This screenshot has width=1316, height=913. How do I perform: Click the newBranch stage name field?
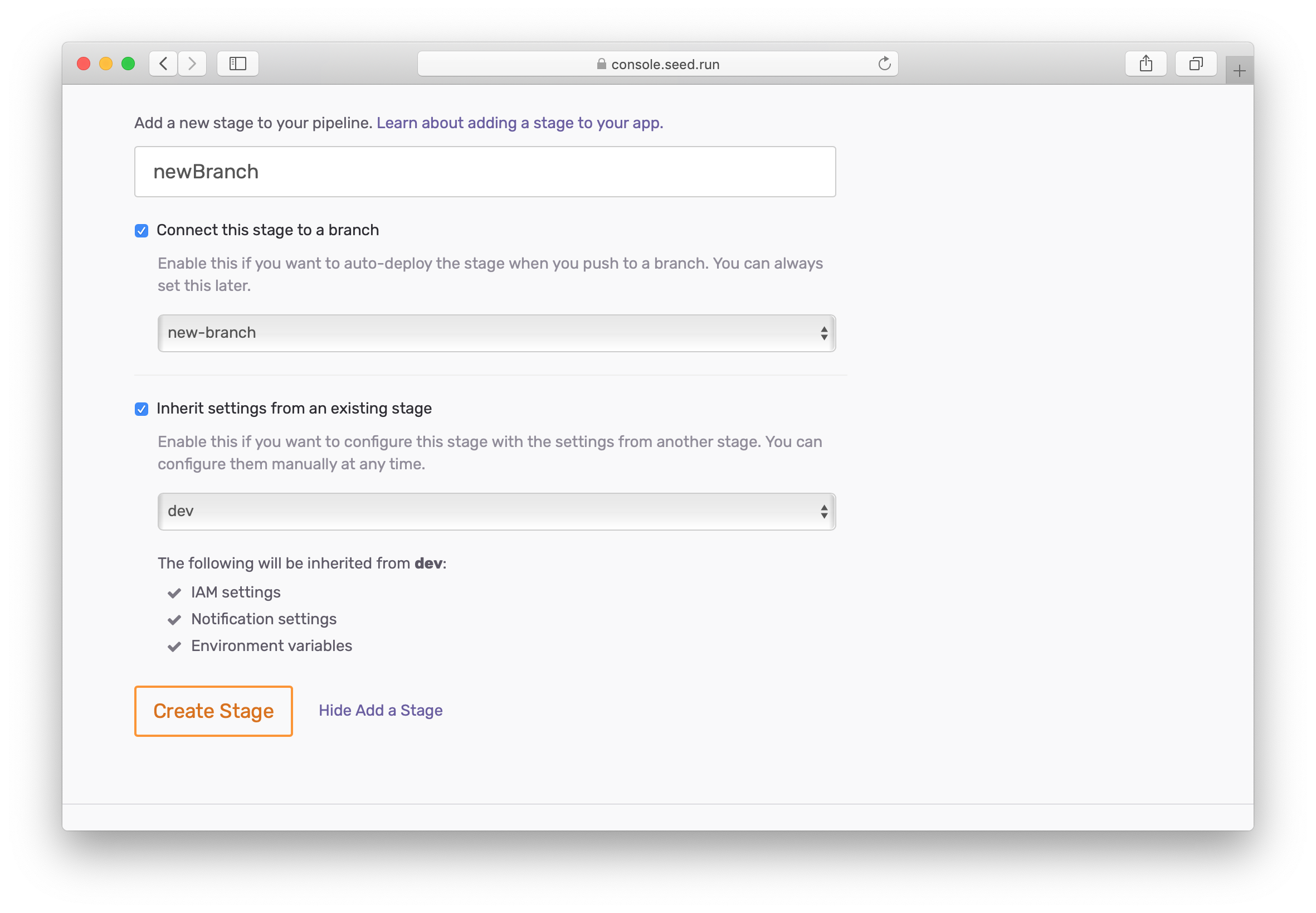[485, 172]
